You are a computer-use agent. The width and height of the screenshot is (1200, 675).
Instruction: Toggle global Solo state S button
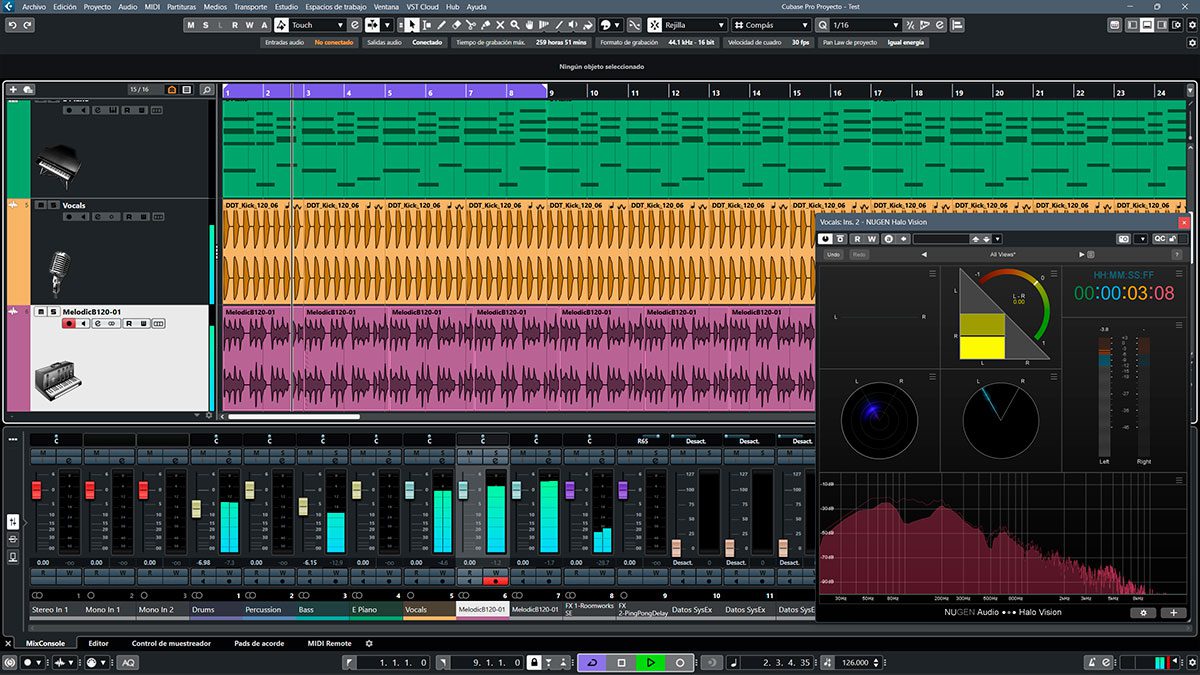(206, 25)
